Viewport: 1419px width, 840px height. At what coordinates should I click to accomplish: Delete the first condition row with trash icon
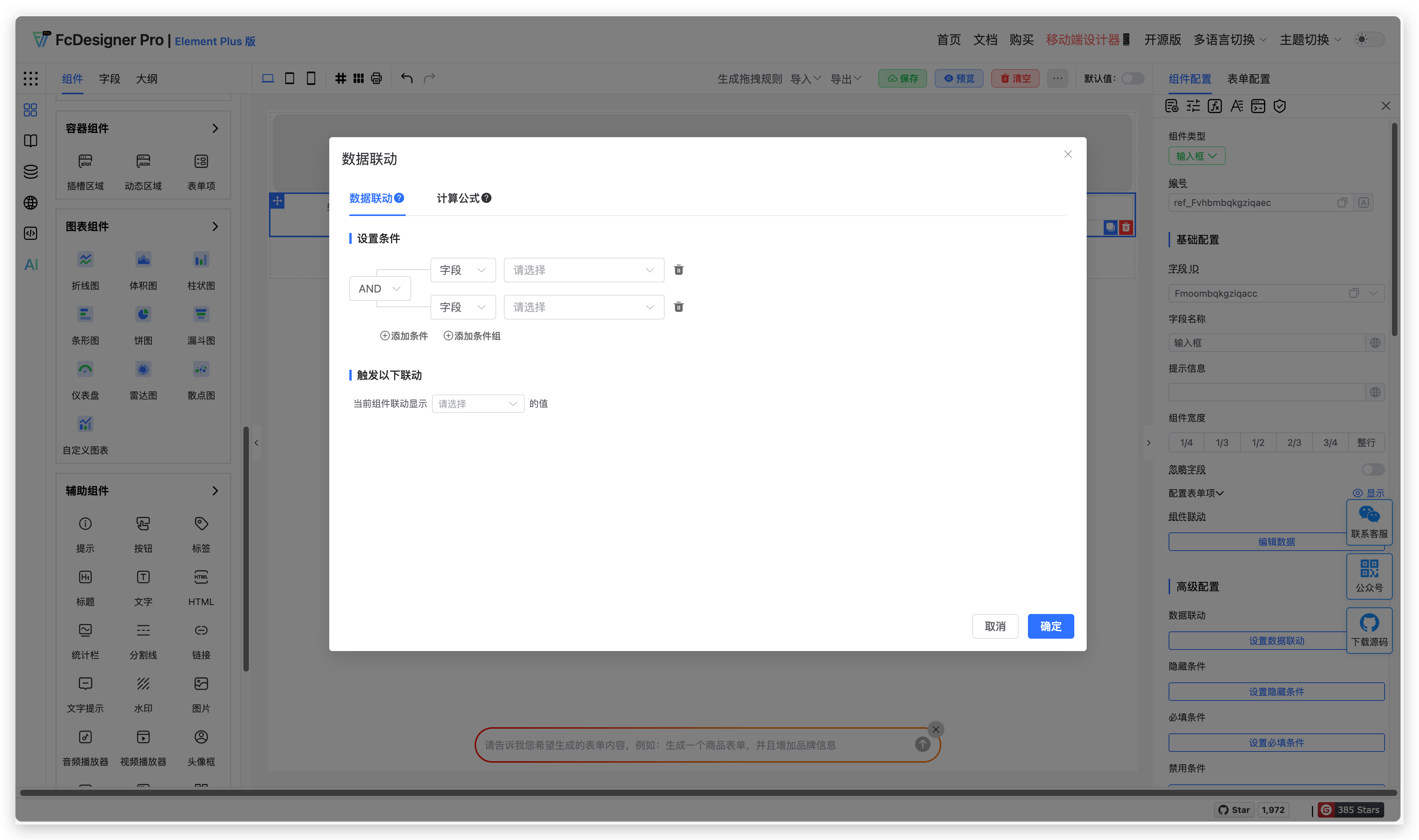(679, 270)
